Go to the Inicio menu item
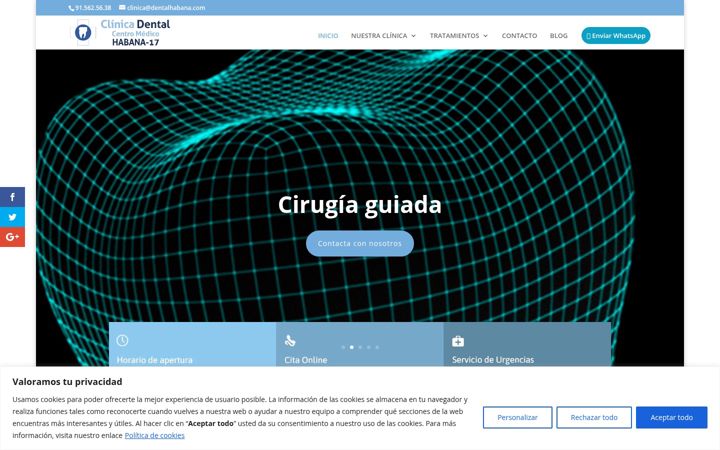The image size is (720, 450). tap(328, 35)
